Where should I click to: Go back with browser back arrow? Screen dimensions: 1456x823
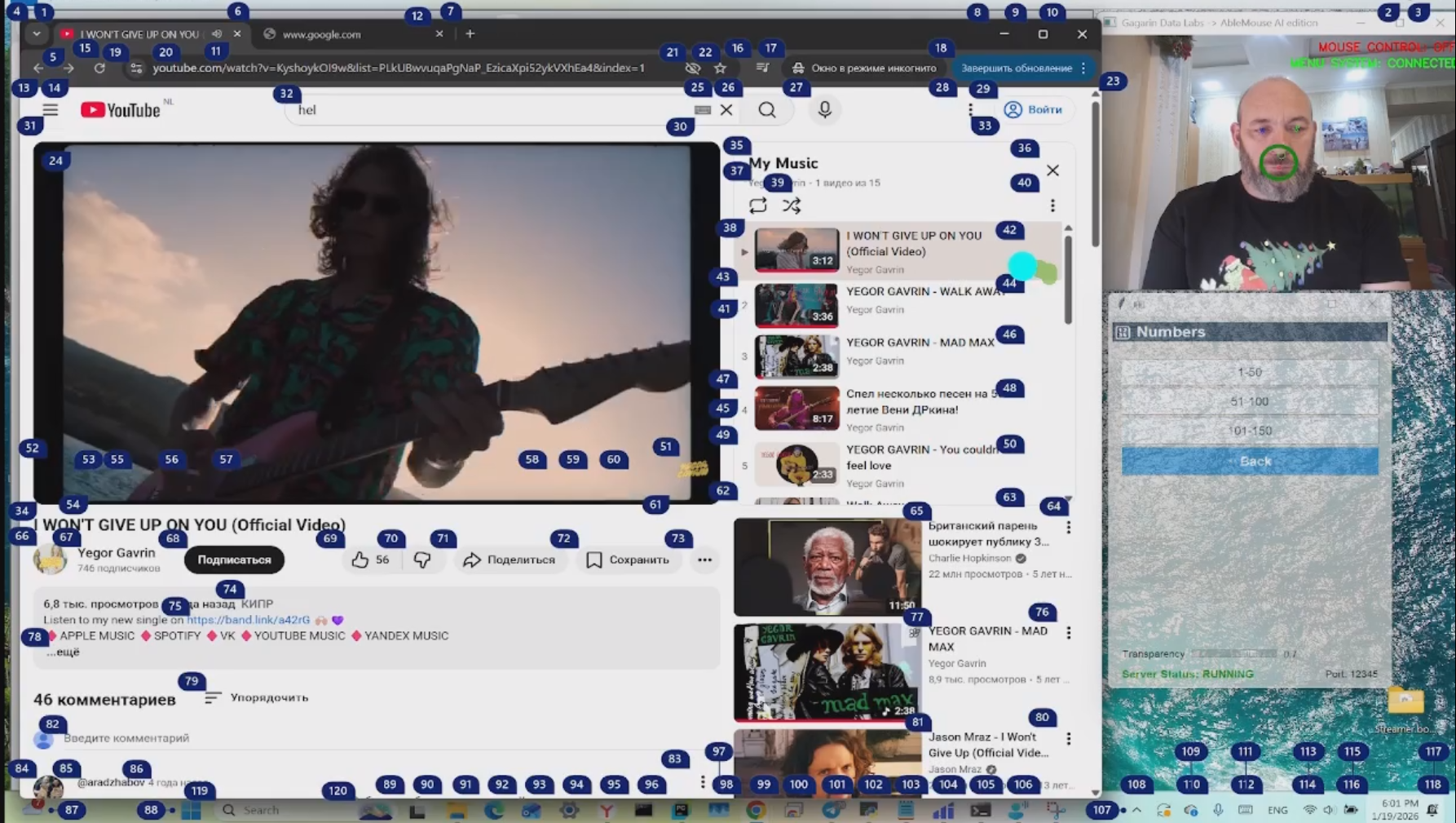(x=38, y=69)
